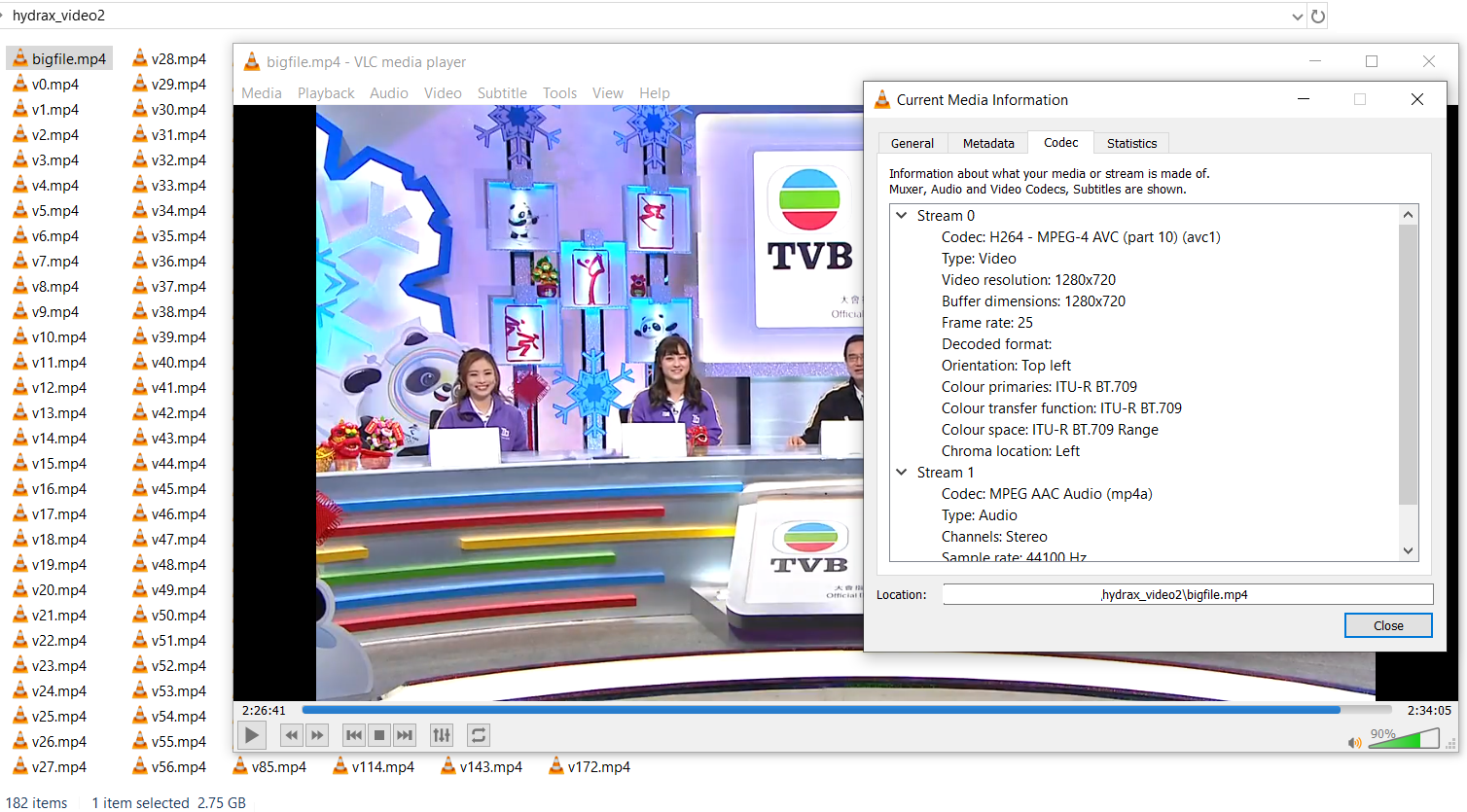Viewport: 1467px width, 812px height.
Task: Open the View menu in VLC
Action: click(x=608, y=93)
